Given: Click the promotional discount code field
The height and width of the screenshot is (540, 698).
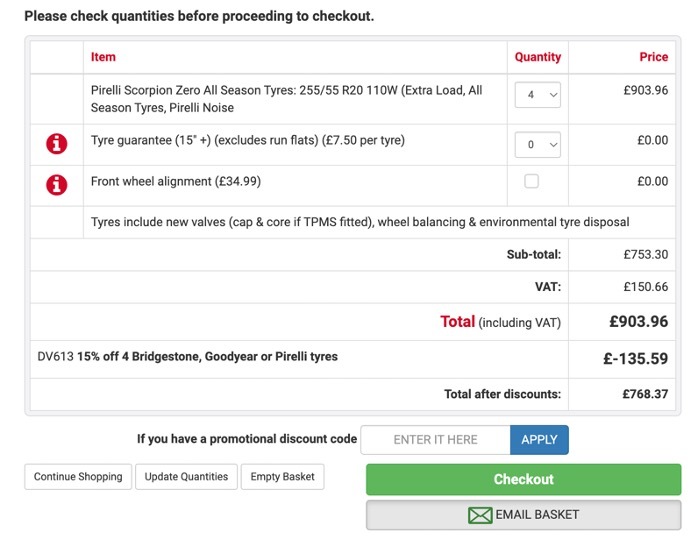Looking at the screenshot, I should 435,440.
